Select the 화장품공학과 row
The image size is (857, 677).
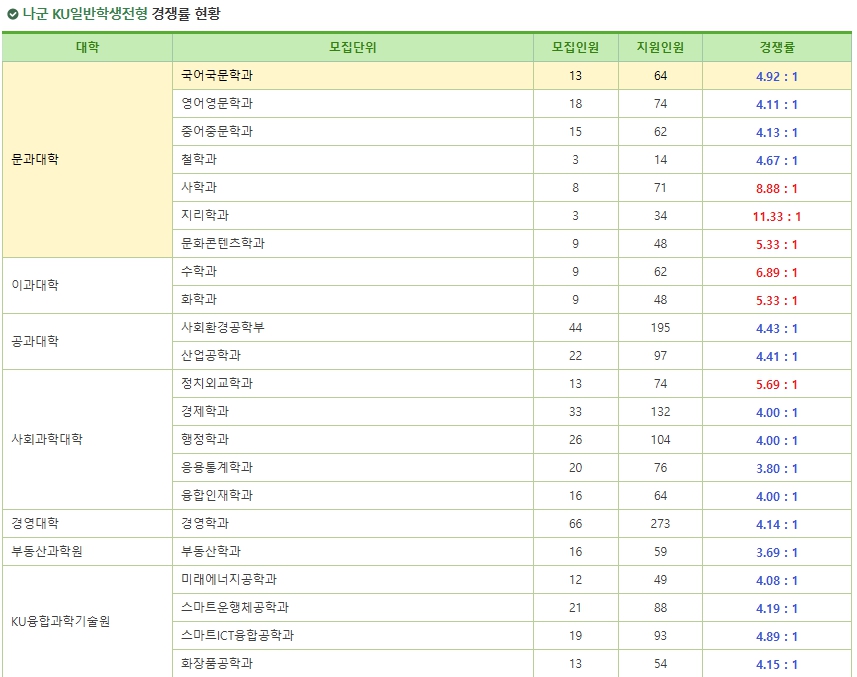tap(512, 663)
